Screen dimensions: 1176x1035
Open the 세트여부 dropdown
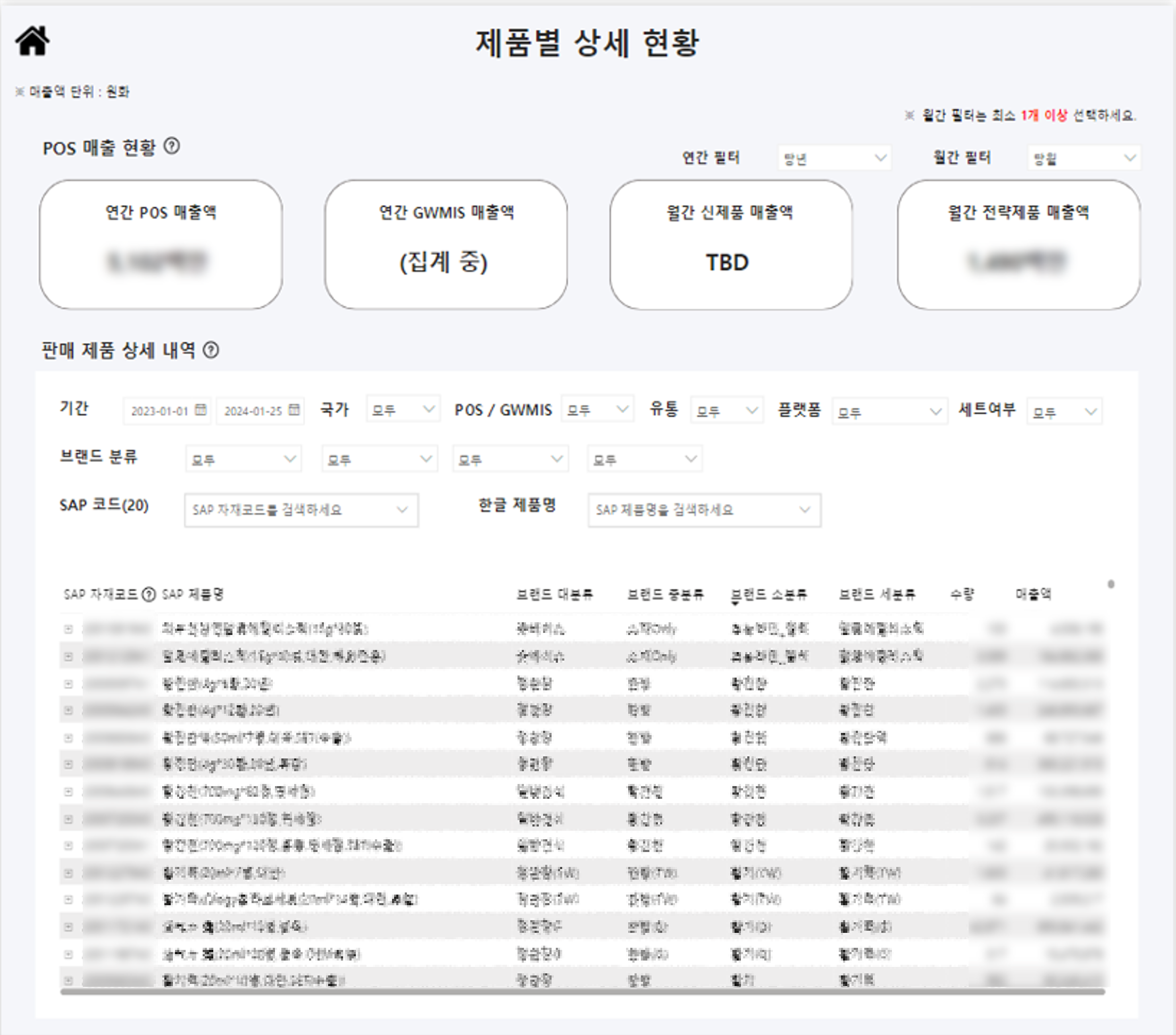pyautogui.click(x=1064, y=412)
